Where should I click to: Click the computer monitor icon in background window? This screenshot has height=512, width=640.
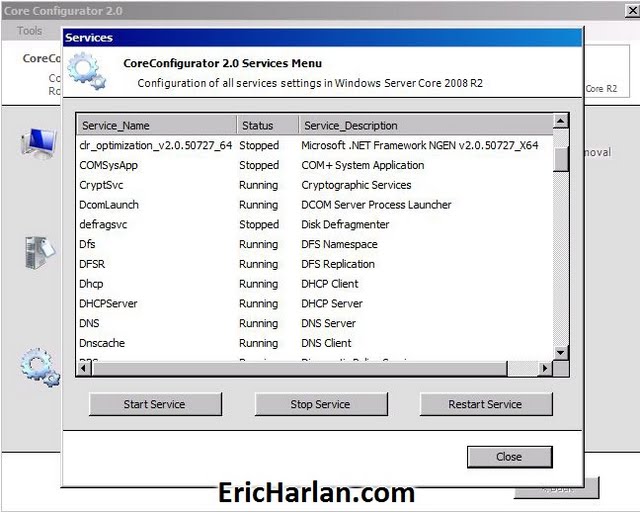coord(39,143)
